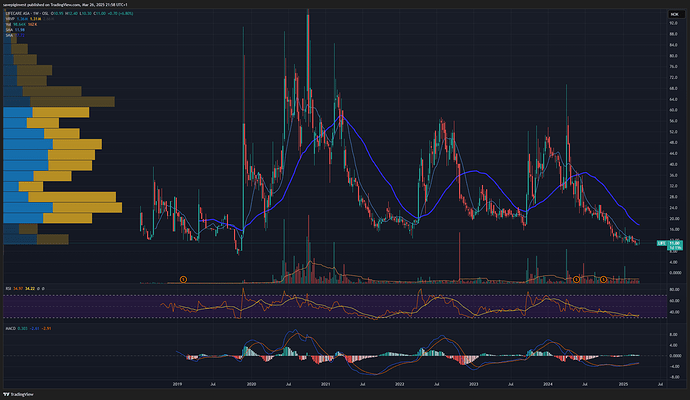This screenshot has width=690, height=400.
Task: Click the 2025 label on time axis
Action: pos(622,382)
